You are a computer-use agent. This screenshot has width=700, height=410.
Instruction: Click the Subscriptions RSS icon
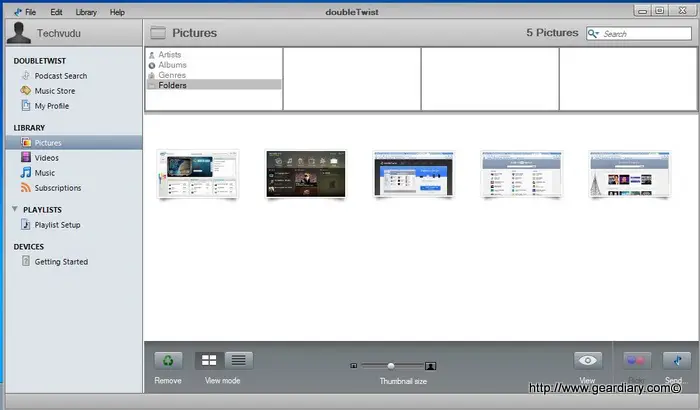point(26,188)
